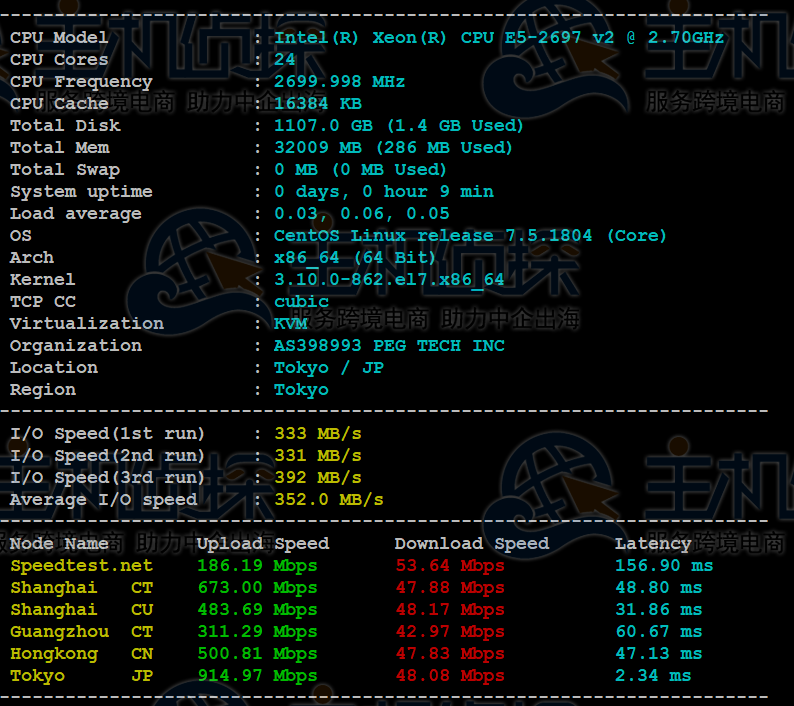This screenshot has width=794, height=706.
Task: Click the Load average numbers
Action: click(x=361, y=214)
